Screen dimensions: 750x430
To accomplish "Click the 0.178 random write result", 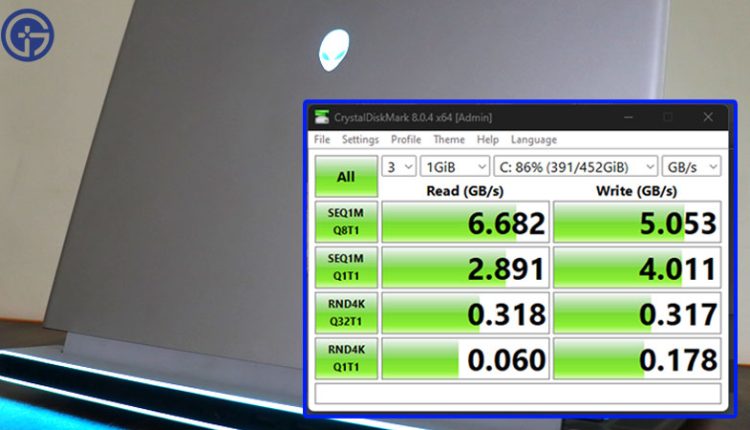I will click(637, 359).
